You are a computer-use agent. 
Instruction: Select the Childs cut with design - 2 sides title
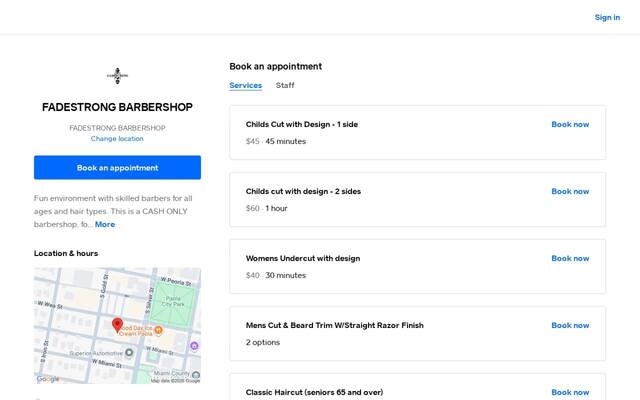tap(303, 191)
